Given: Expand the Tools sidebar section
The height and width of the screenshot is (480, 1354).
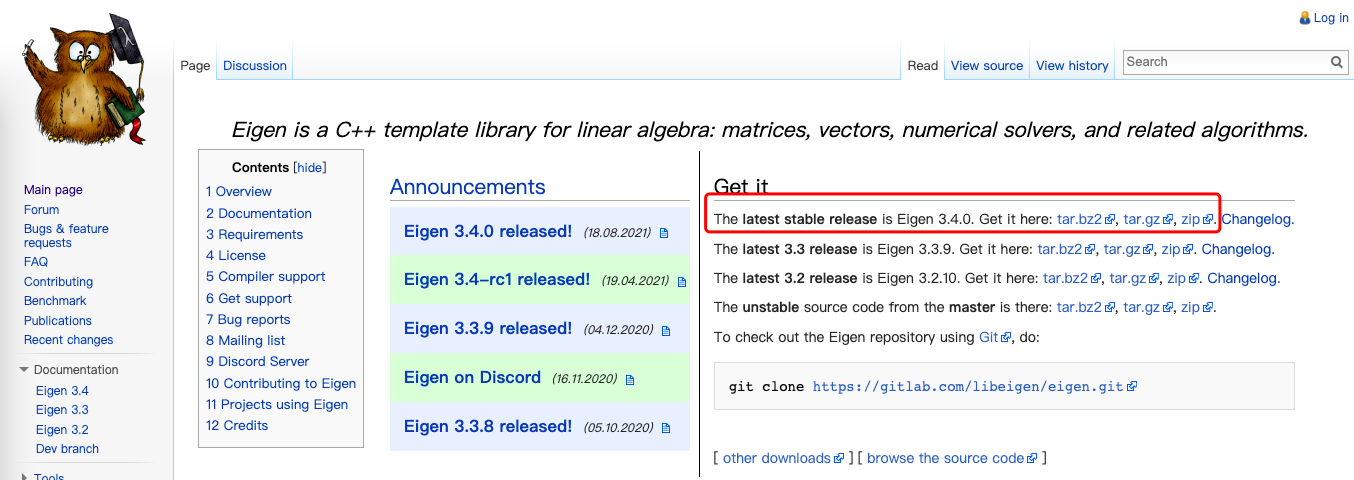Looking at the screenshot, I should (25, 477).
